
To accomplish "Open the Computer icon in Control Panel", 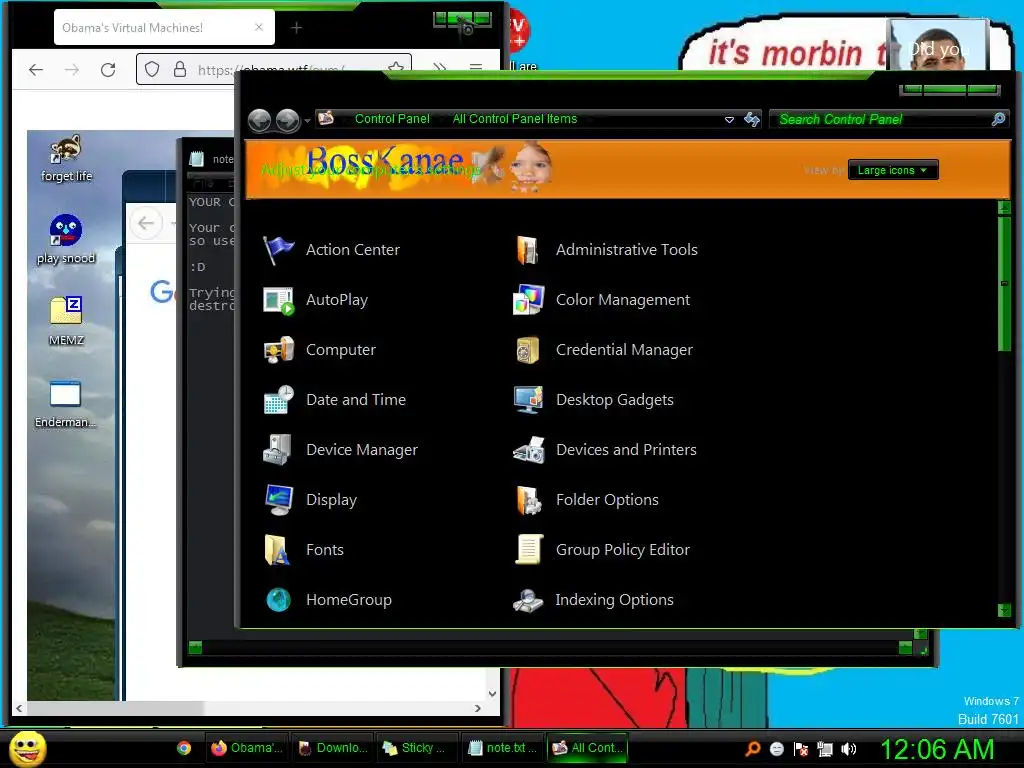I will click(279, 350).
